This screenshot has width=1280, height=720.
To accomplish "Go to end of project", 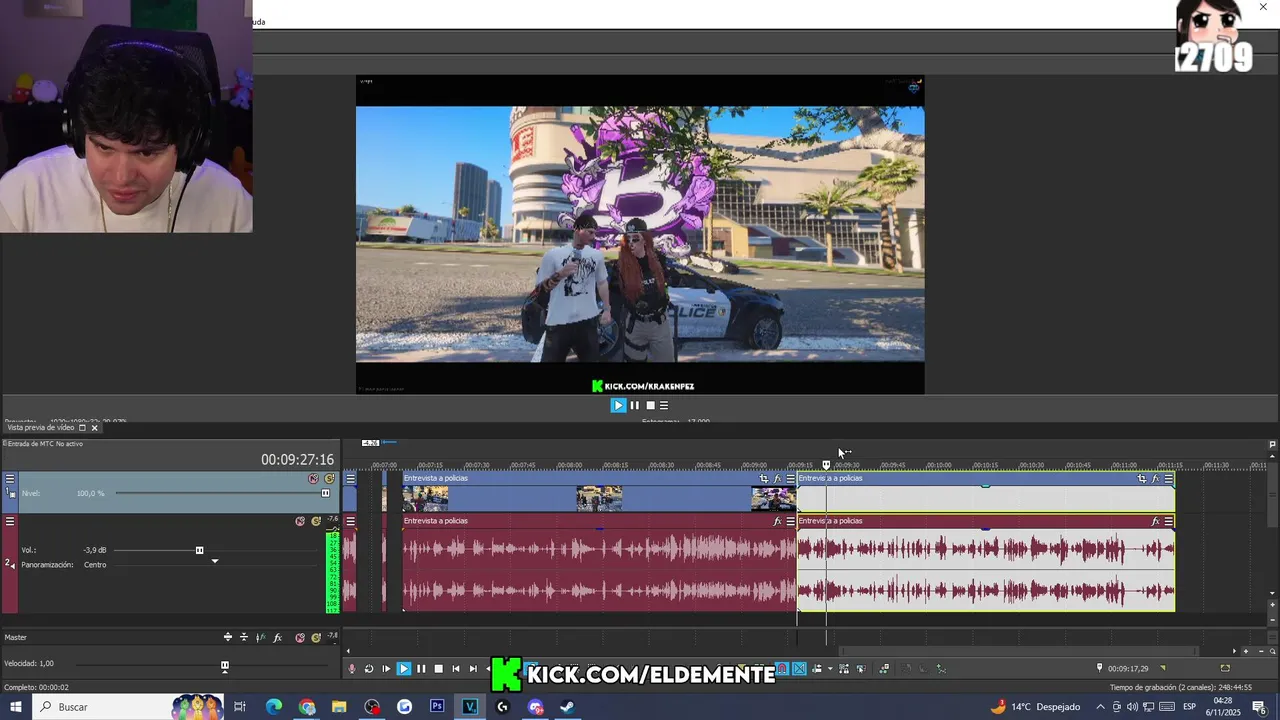I will pos(473,669).
